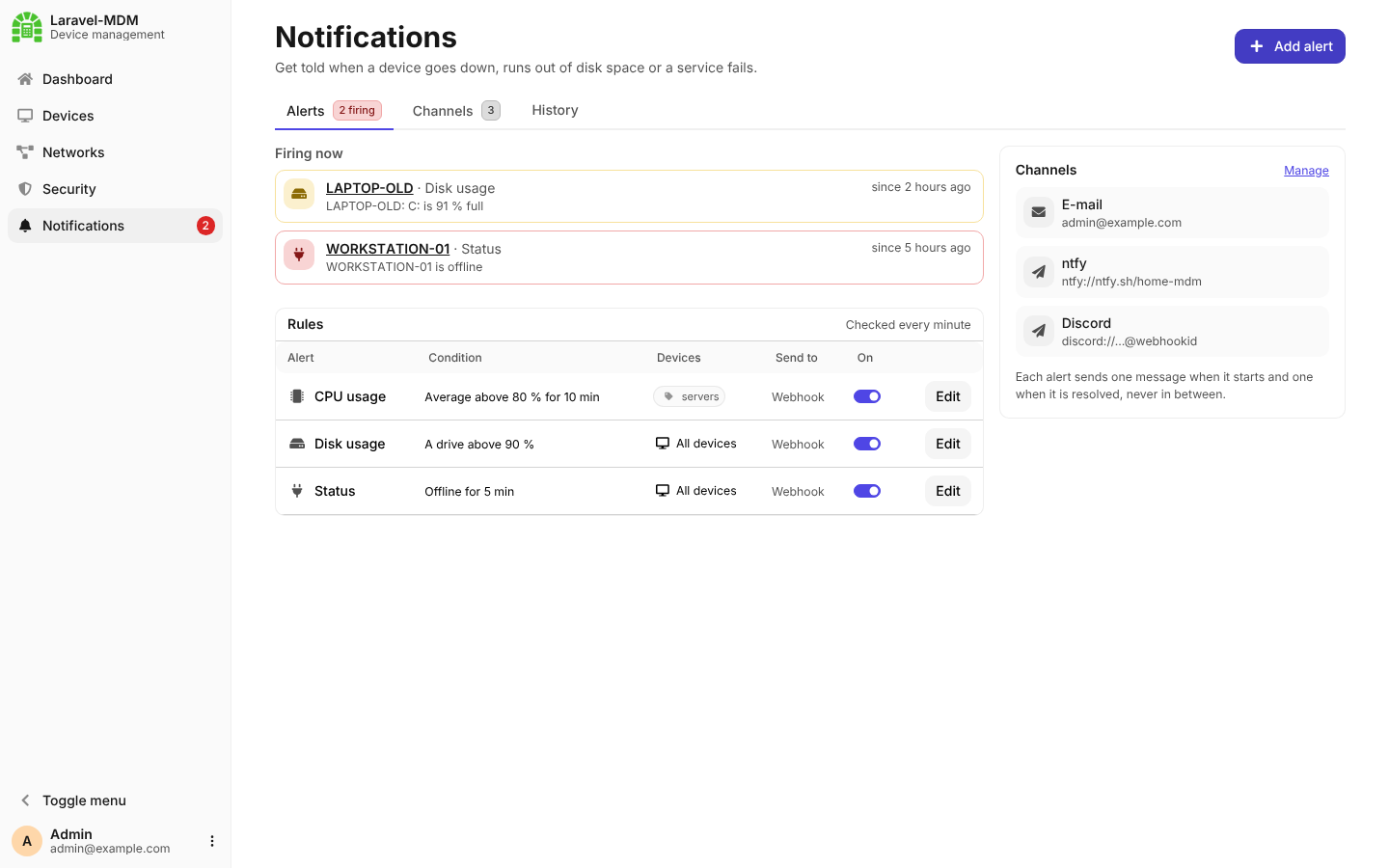Screen dimensions: 1389x868
Task: Select the E-mail channel card
Action: (1172, 212)
